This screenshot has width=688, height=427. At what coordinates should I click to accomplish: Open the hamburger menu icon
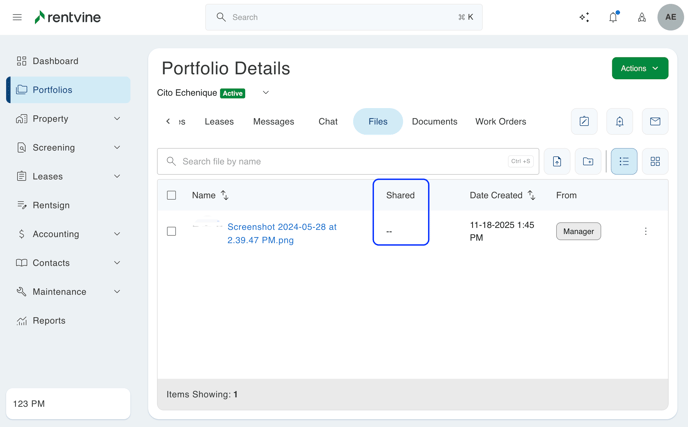tap(17, 17)
